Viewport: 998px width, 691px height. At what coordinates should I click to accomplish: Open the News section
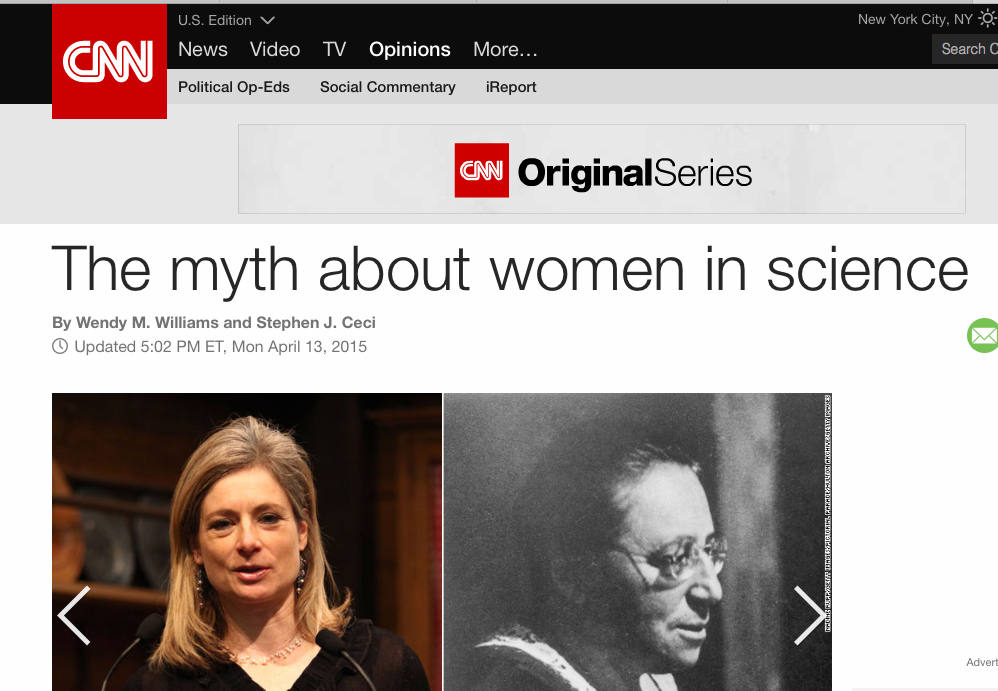pos(202,49)
